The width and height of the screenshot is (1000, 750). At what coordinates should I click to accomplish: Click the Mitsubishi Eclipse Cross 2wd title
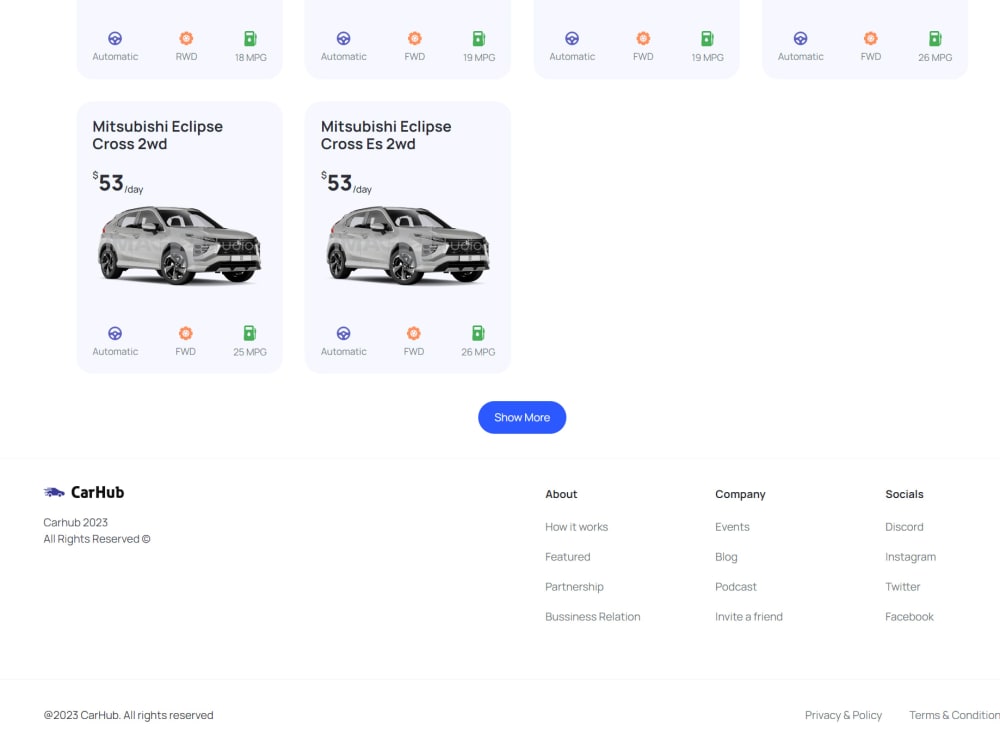click(158, 135)
